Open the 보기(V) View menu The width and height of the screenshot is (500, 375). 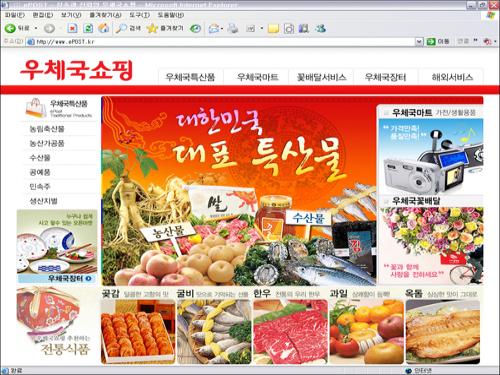[x=71, y=15]
